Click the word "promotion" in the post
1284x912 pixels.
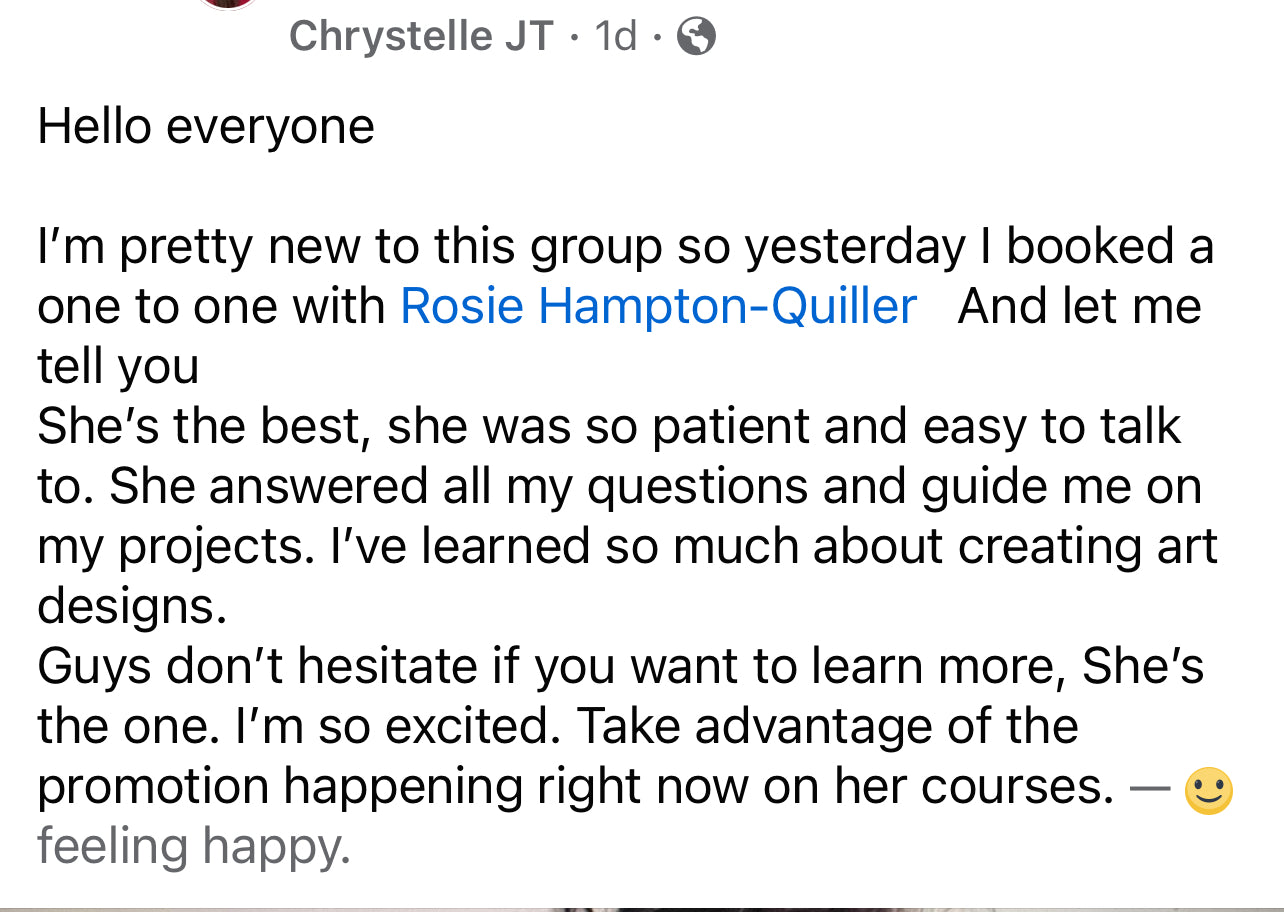pyautogui.click(x=153, y=788)
